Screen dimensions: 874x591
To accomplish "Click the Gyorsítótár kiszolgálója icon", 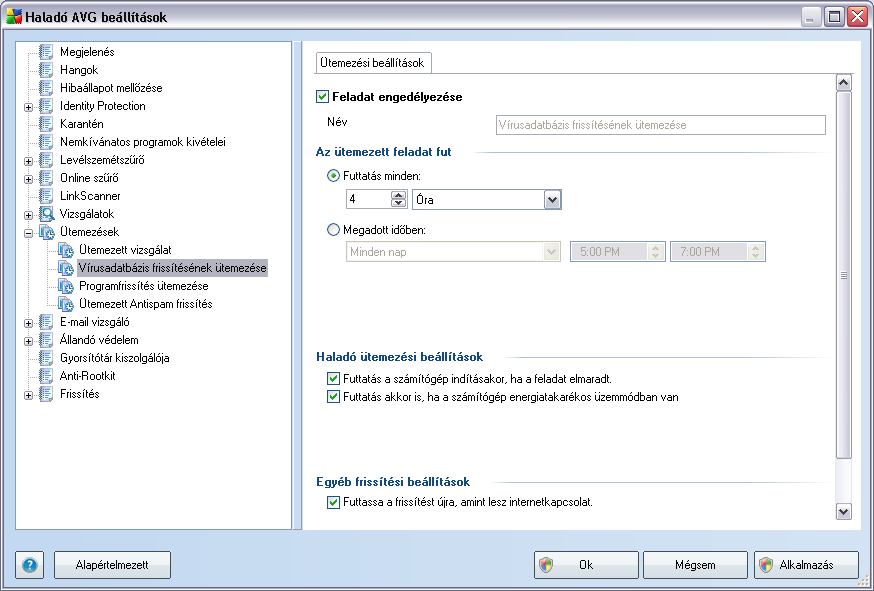I will (46, 358).
